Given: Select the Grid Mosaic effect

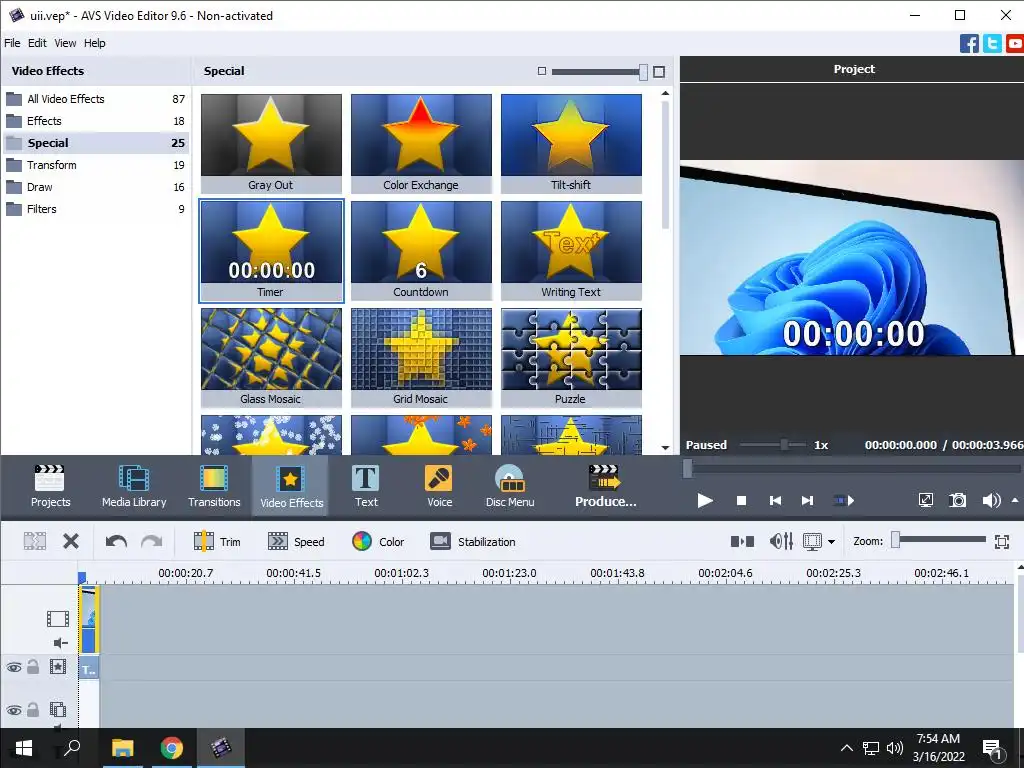Looking at the screenshot, I should point(421,358).
